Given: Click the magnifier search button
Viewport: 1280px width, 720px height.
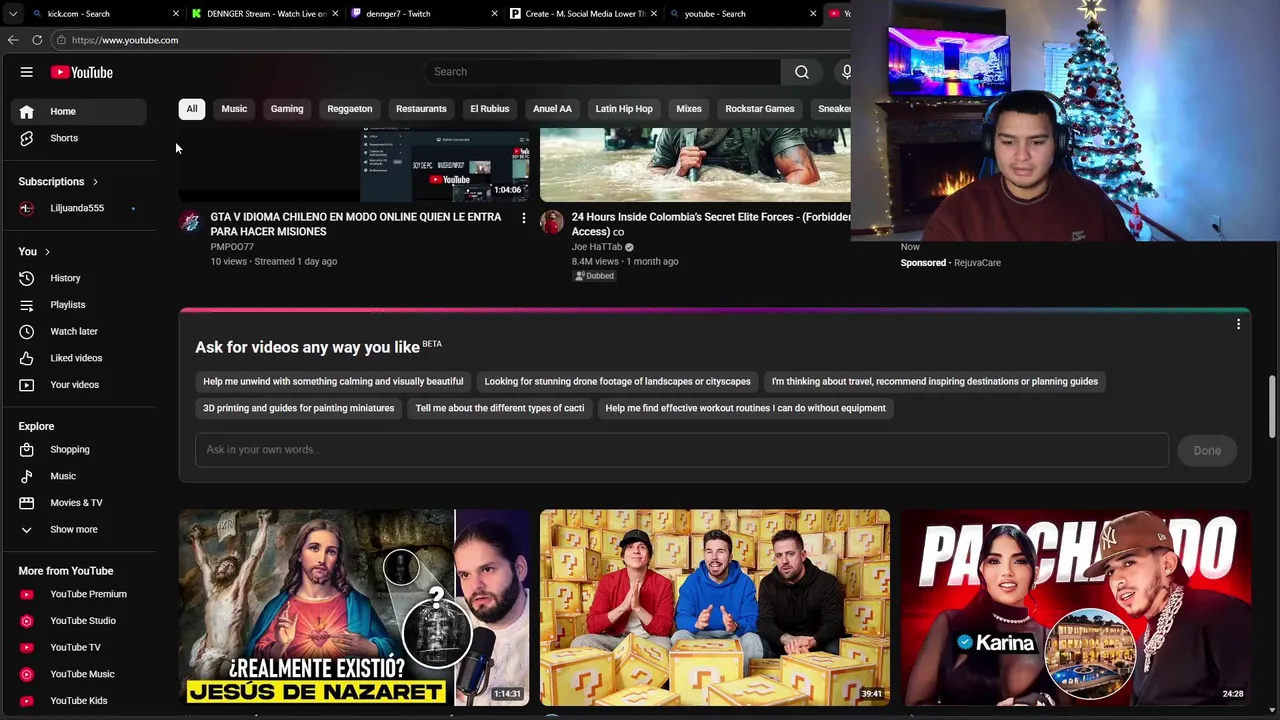Looking at the screenshot, I should pyautogui.click(x=802, y=72).
